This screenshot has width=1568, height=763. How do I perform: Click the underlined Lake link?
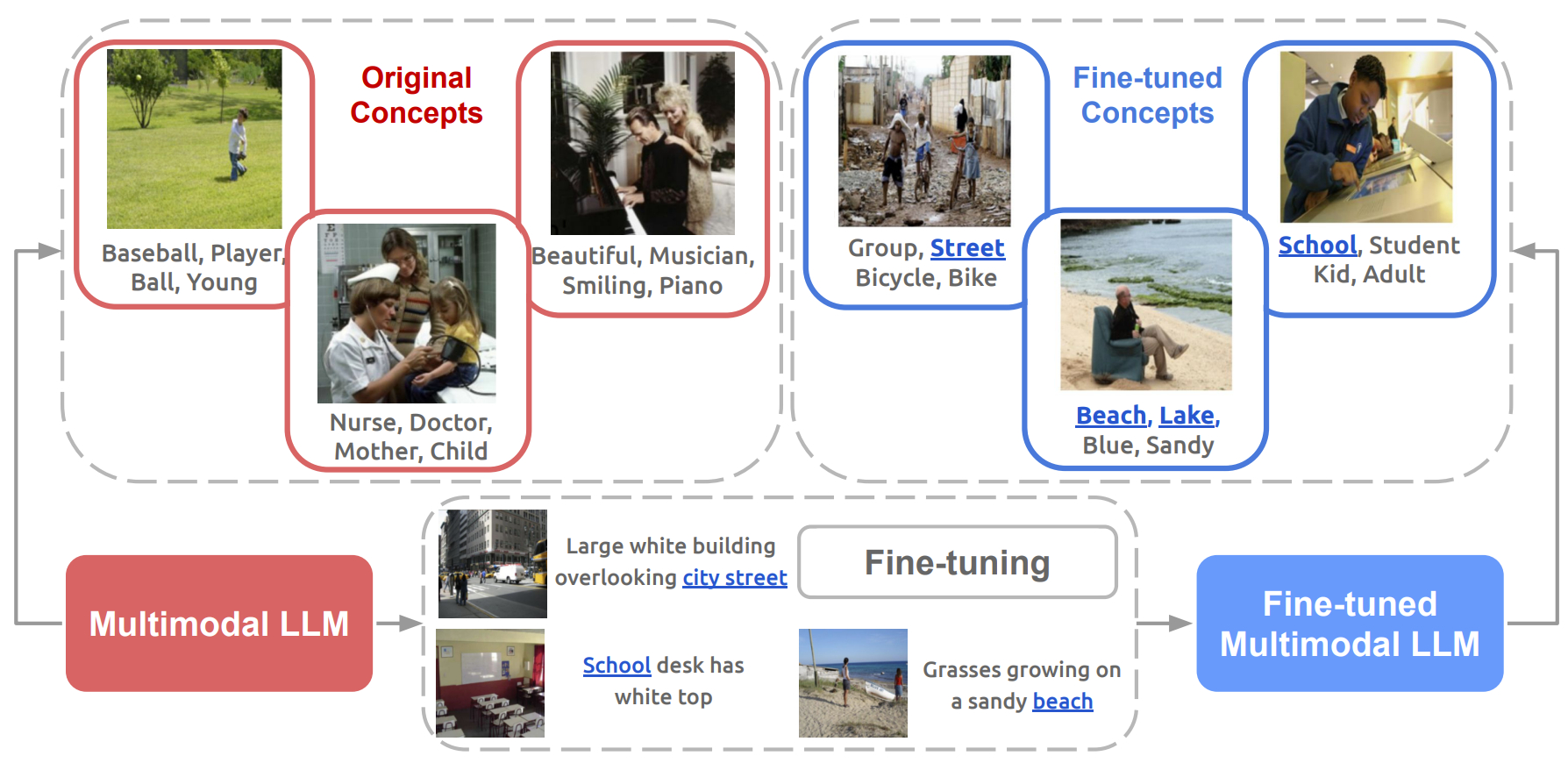[1187, 416]
